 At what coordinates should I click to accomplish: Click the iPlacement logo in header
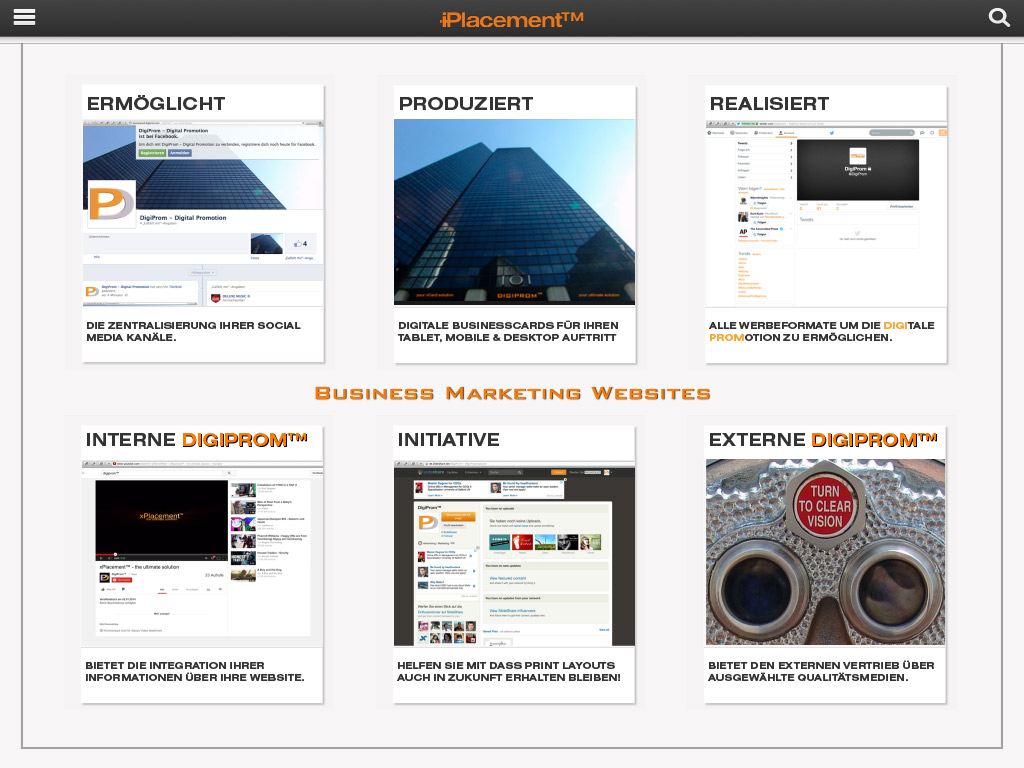511,19
